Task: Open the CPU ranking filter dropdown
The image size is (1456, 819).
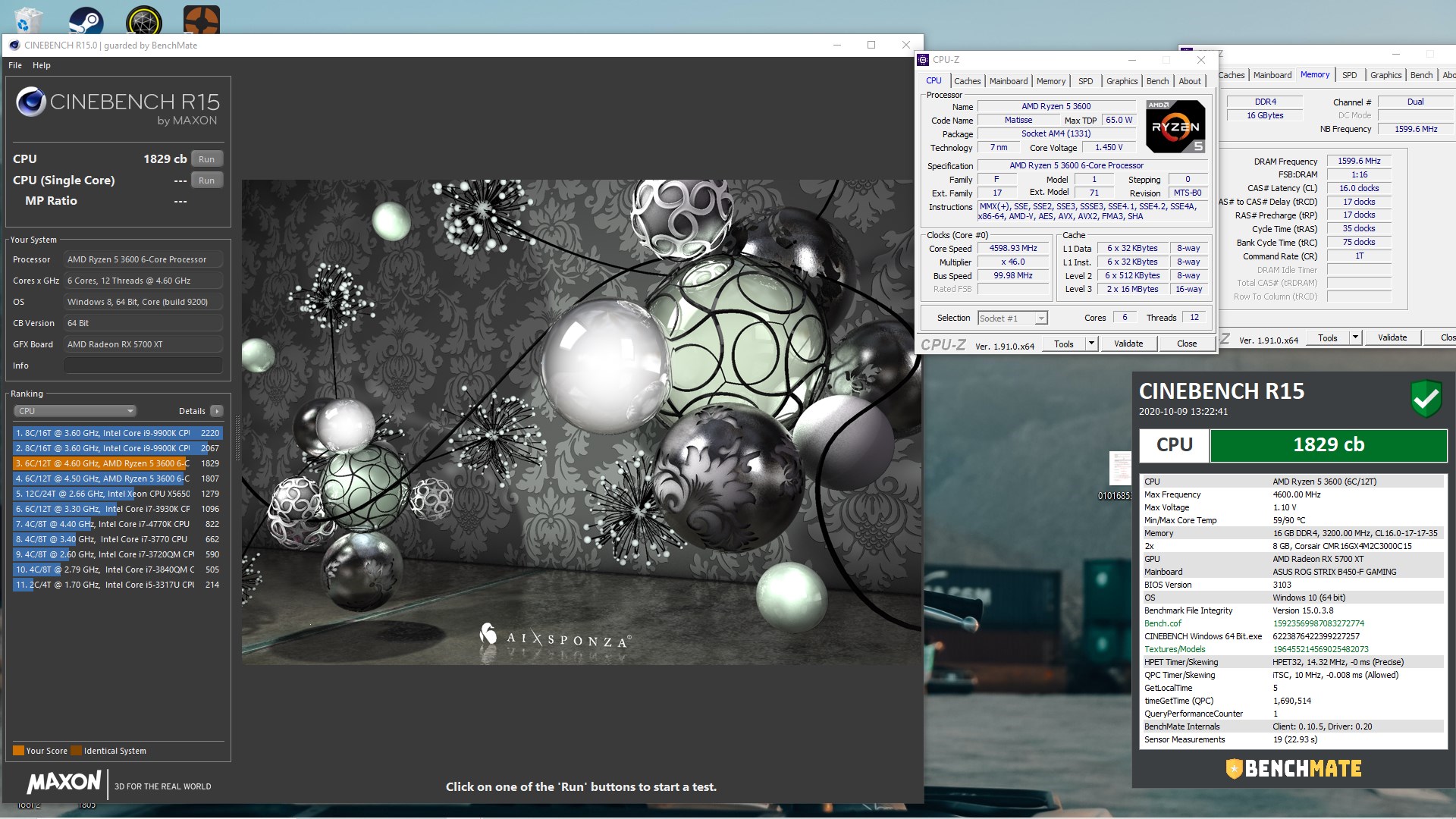Action: pyautogui.click(x=75, y=411)
